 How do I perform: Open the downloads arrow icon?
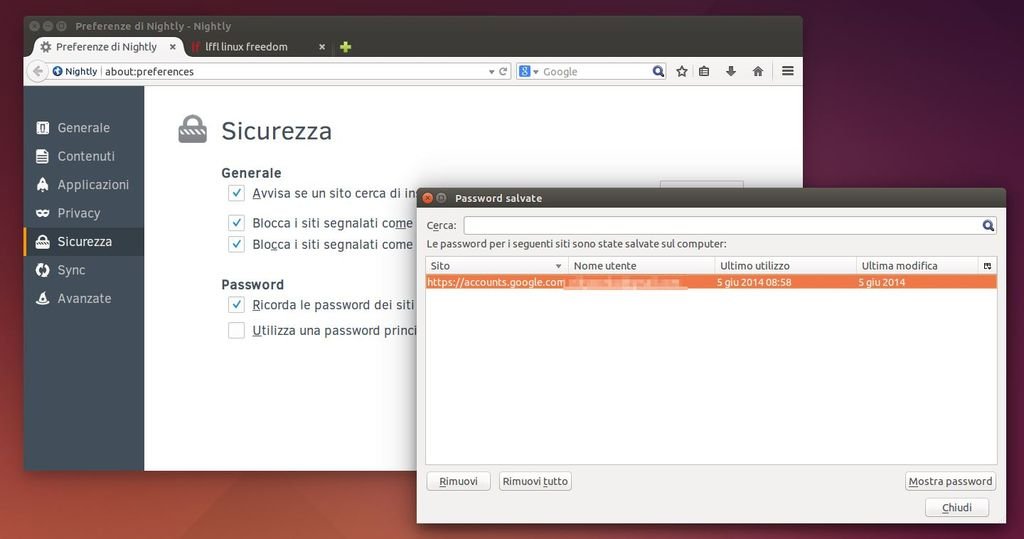[x=731, y=71]
